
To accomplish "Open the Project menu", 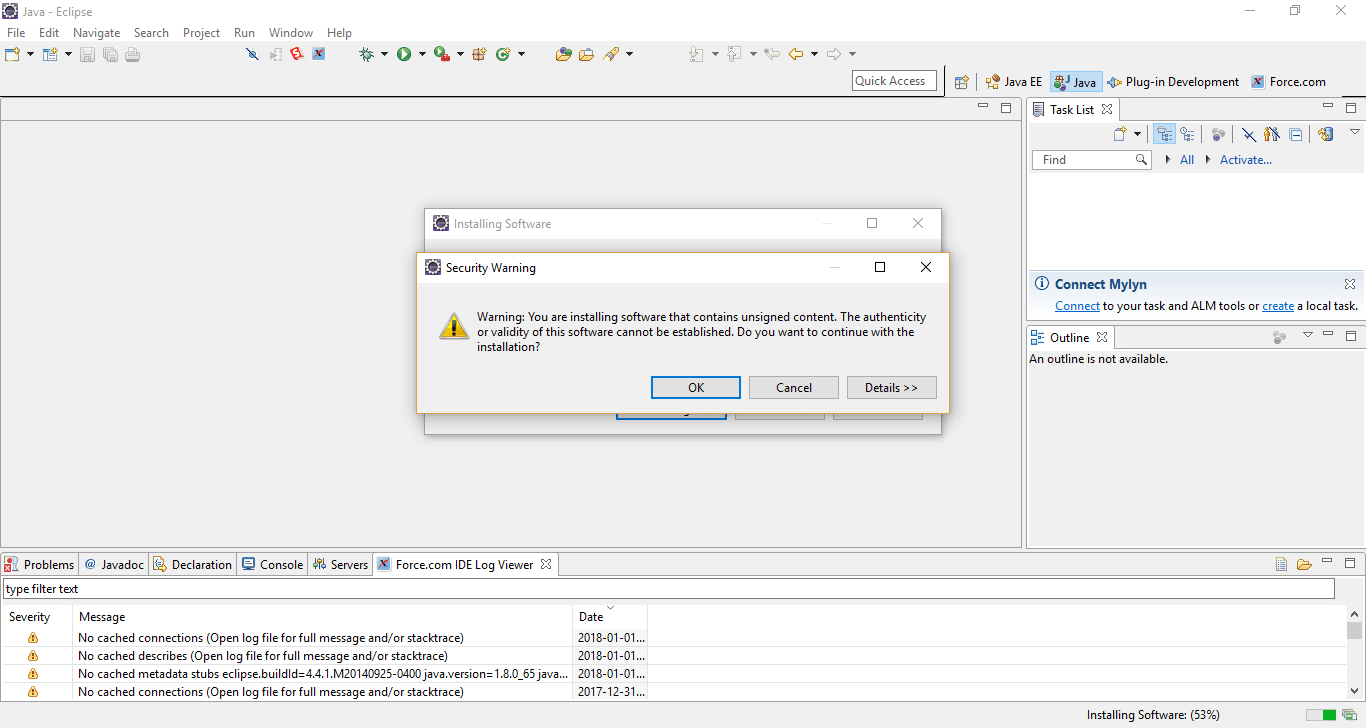I will pos(201,33).
